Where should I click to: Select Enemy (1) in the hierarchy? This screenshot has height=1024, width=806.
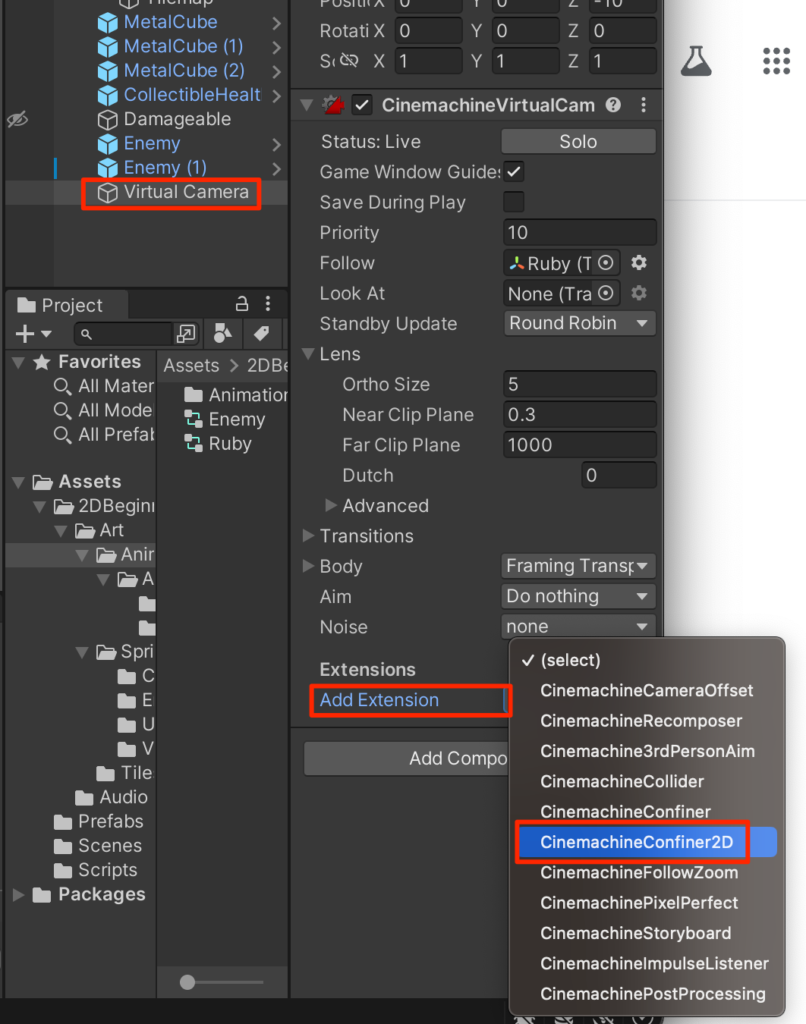[165, 168]
